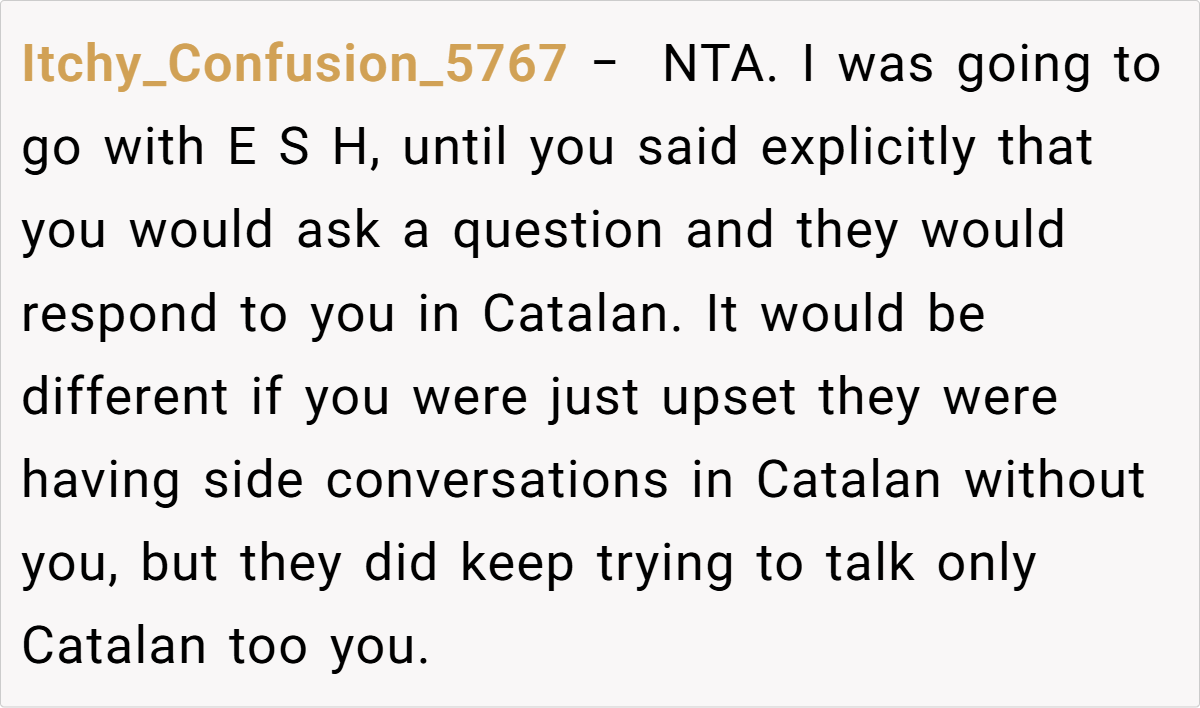Click the word 'different' in the comment
1200x708 pixels.
(x=125, y=397)
